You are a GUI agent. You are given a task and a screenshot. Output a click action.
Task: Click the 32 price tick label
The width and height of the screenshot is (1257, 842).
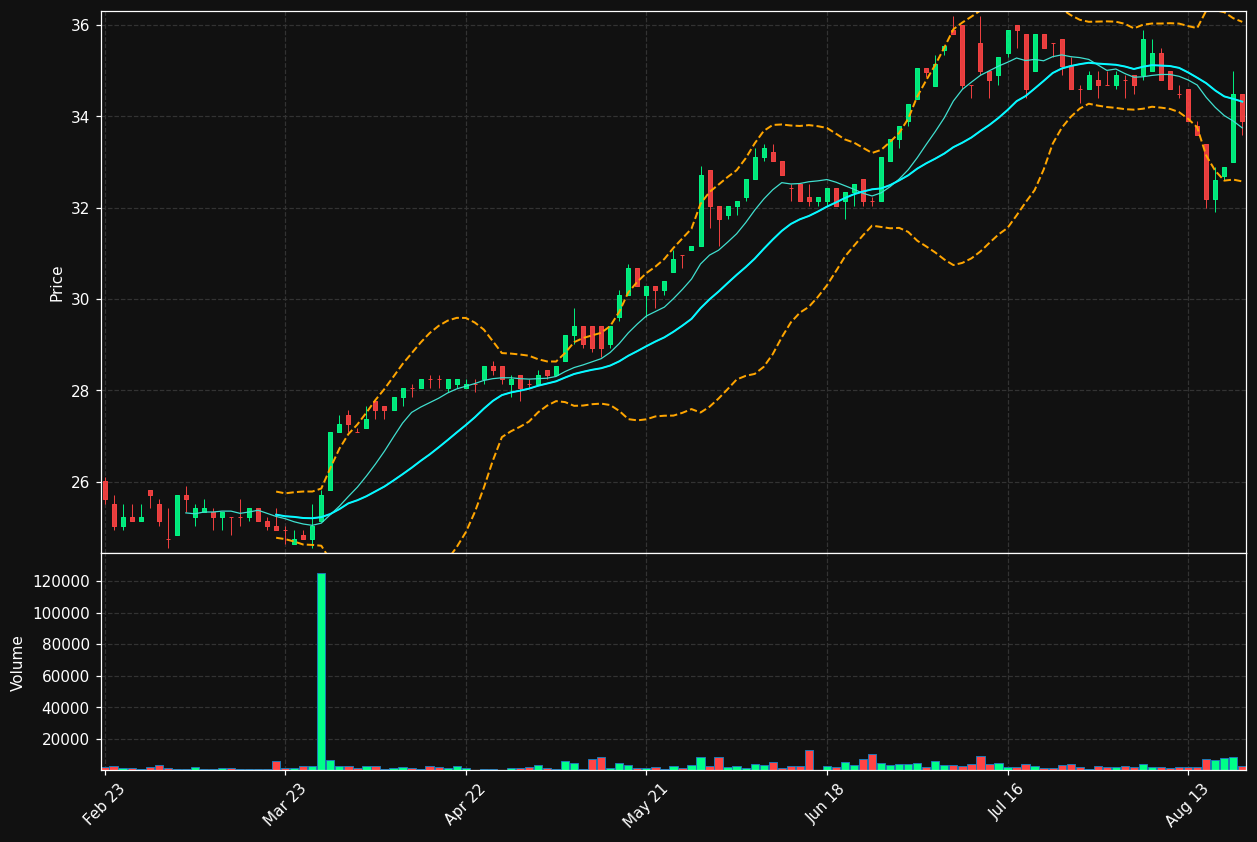pyautogui.click(x=82, y=208)
